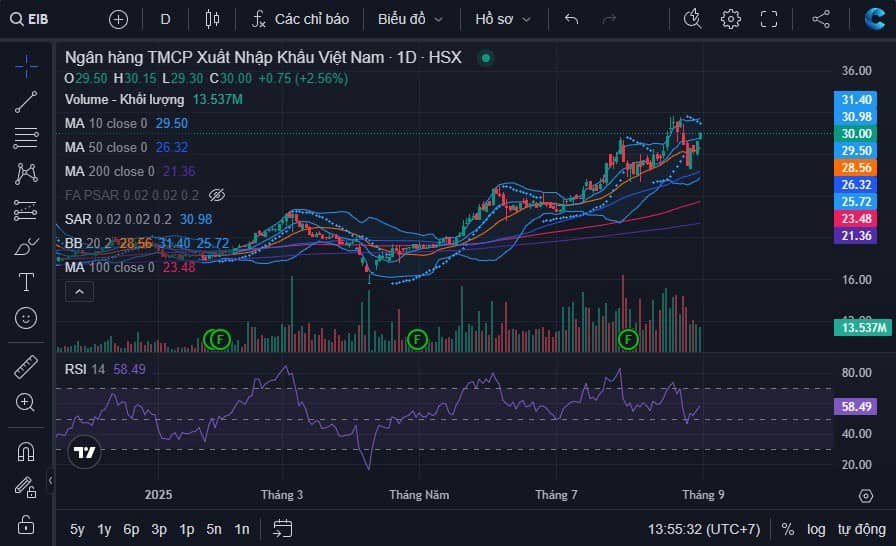
Task: Set the date range to 1n
Action: 242,529
